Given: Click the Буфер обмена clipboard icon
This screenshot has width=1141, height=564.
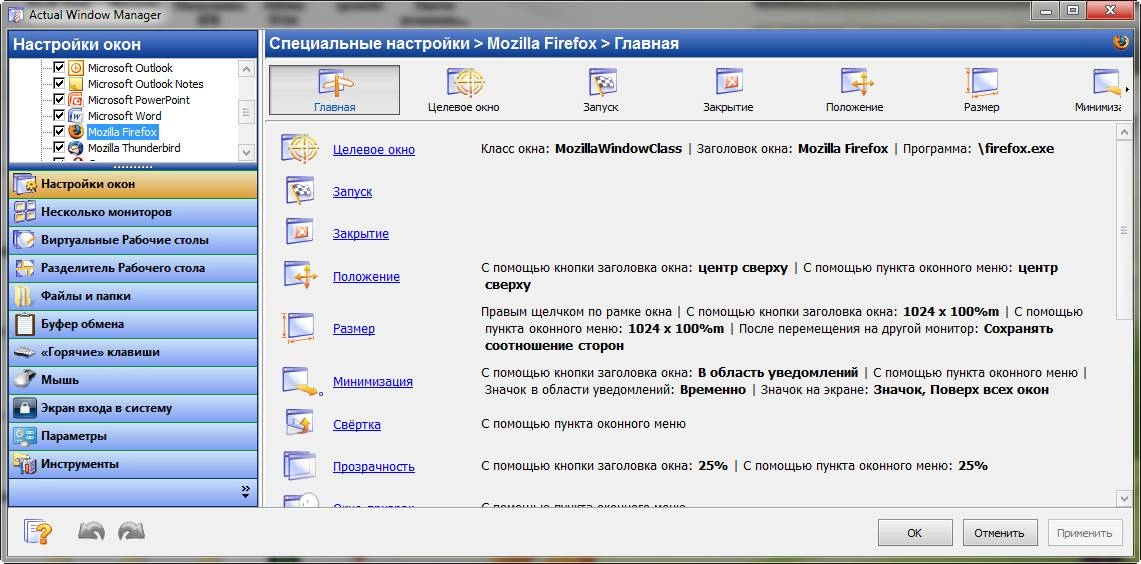Looking at the screenshot, I should tap(25, 323).
